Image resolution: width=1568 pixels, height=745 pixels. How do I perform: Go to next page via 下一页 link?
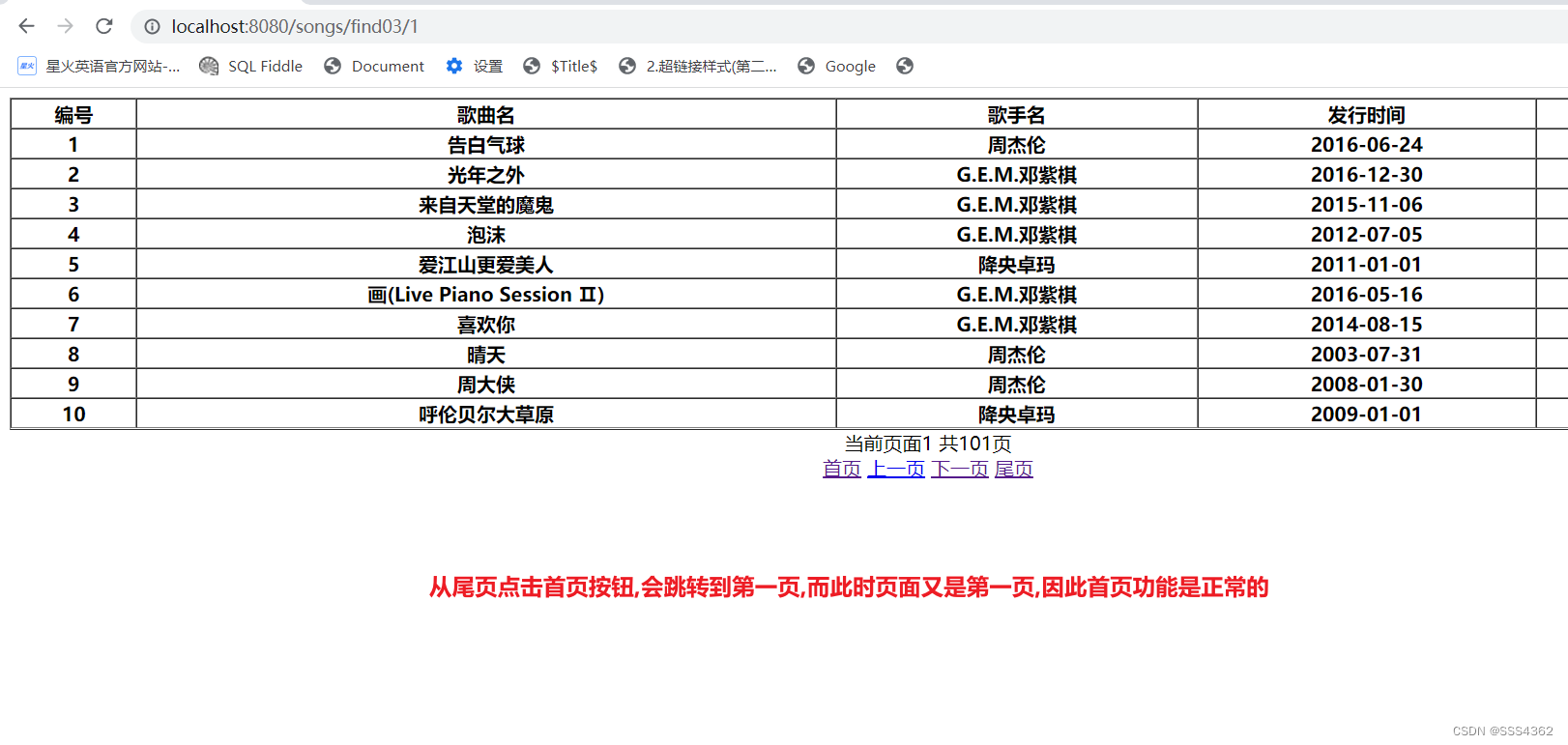coord(960,470)
